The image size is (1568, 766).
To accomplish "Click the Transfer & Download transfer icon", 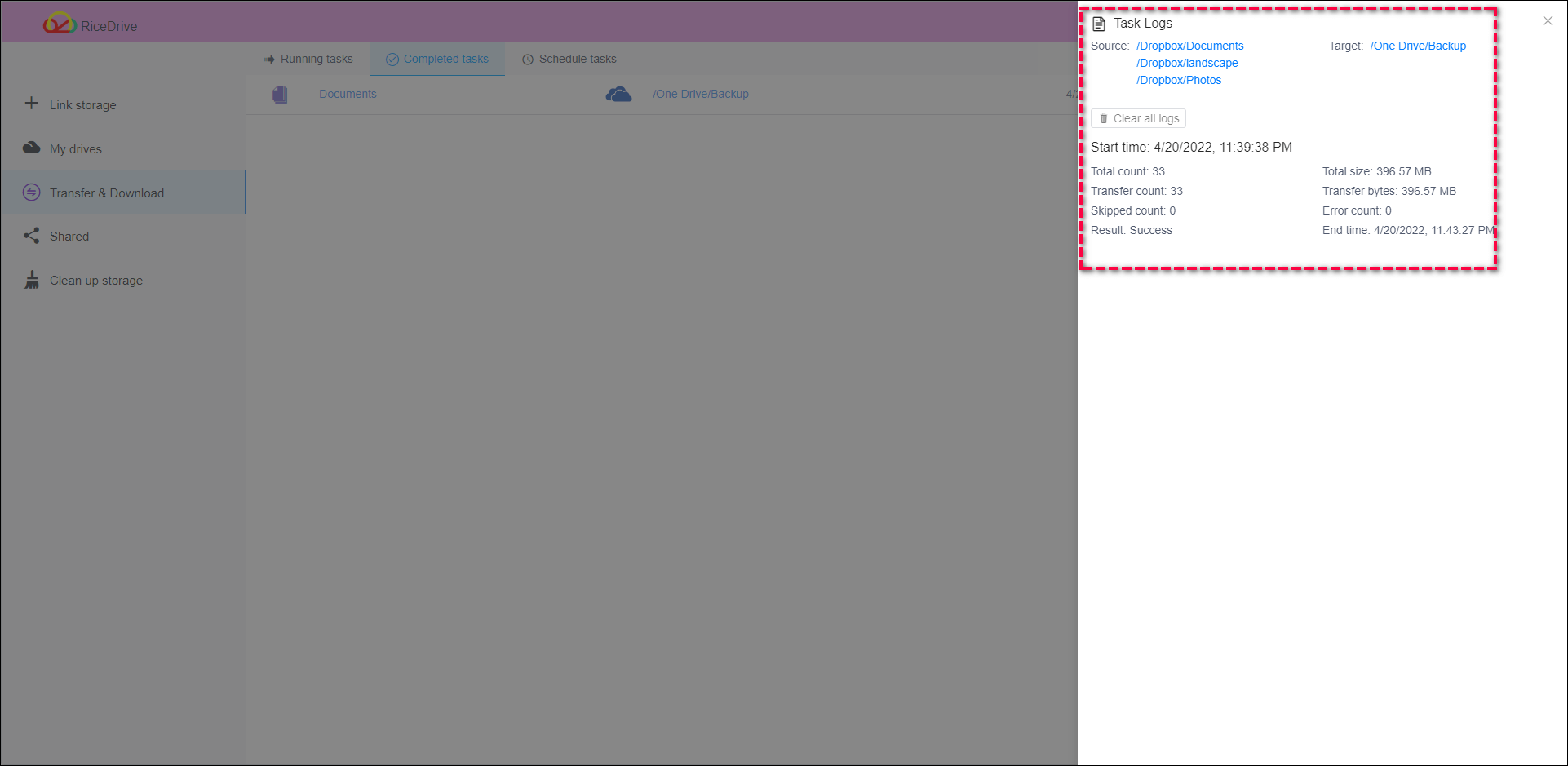I will tap(31, 193).
